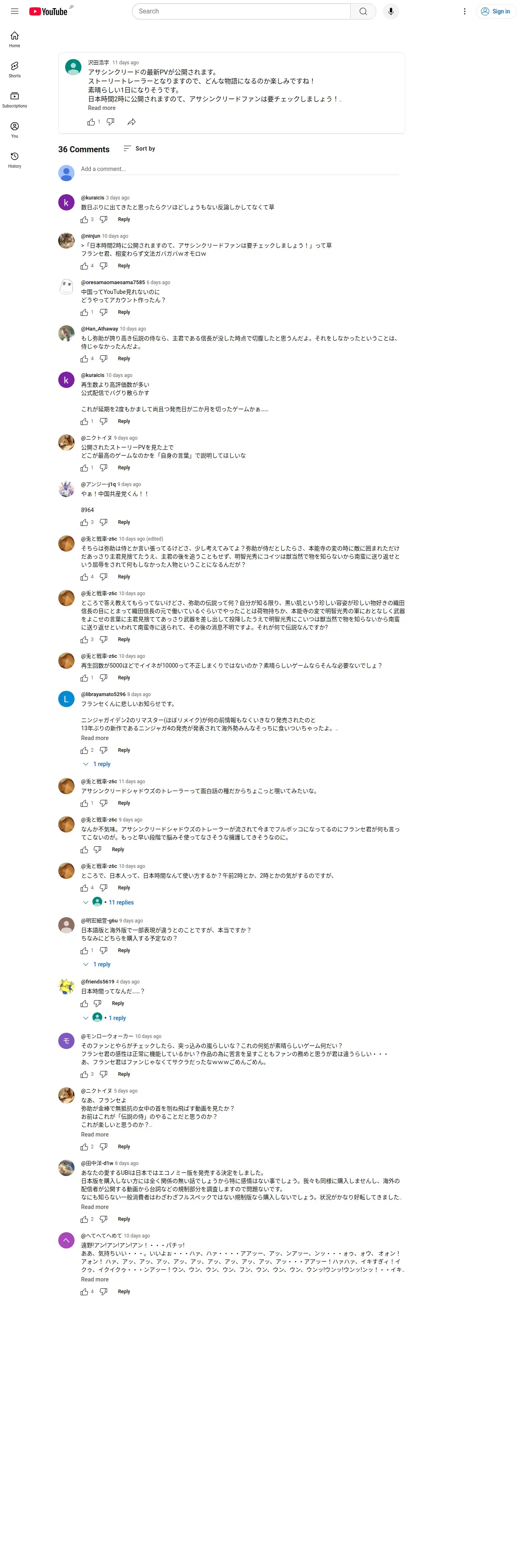Open the three-dot settings menu
The height and width of the screenshot is (1568, 523).
tap(465, 11)
